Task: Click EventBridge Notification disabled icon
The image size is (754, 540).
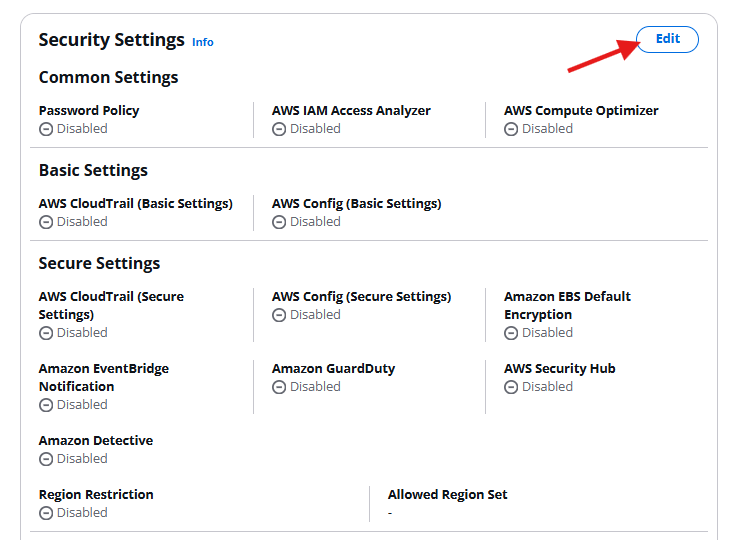Action: [x=46, y=405]
